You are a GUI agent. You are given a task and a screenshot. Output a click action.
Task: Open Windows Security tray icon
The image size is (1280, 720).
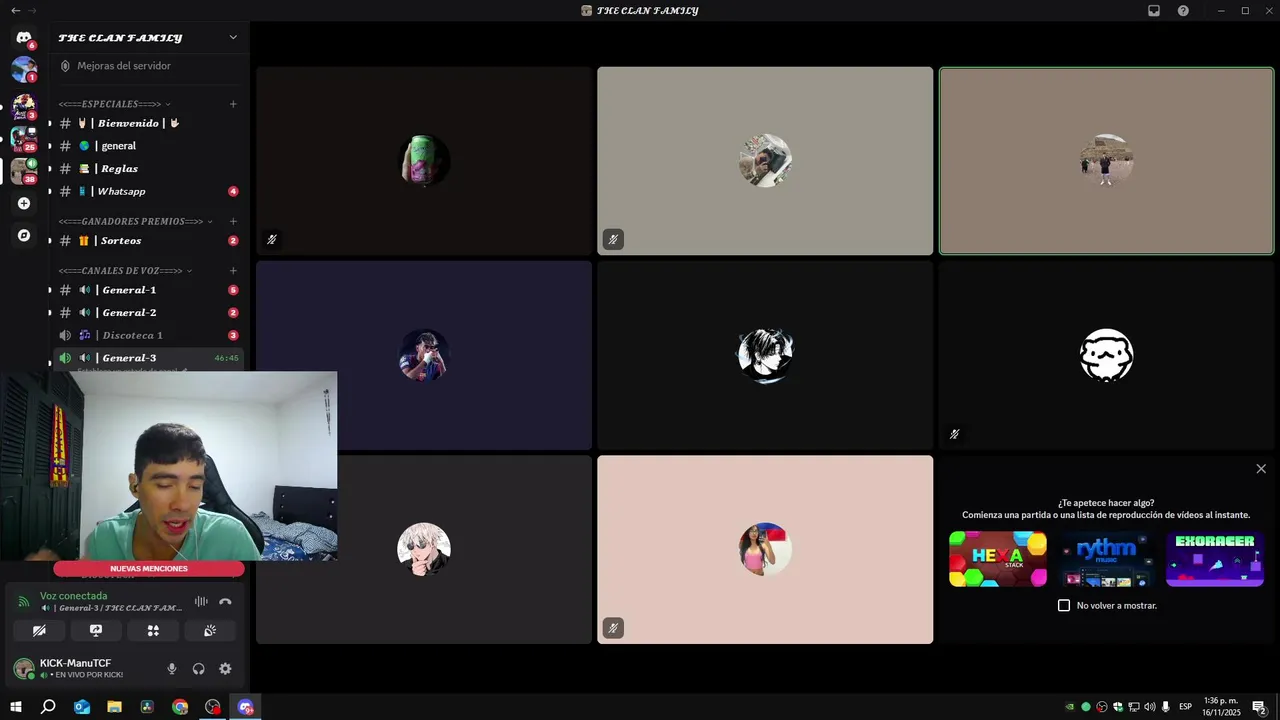point(1118,707)
